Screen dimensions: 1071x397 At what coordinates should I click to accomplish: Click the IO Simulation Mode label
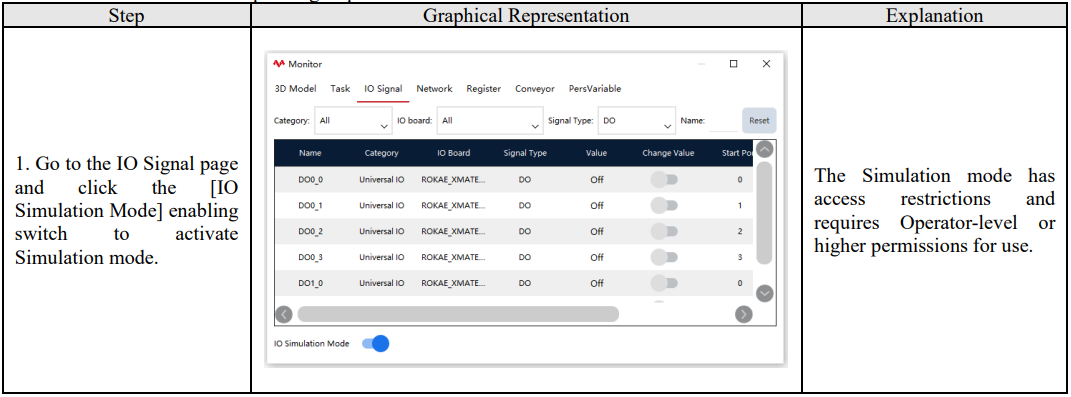pyautogui.click(x=311, y=344)
